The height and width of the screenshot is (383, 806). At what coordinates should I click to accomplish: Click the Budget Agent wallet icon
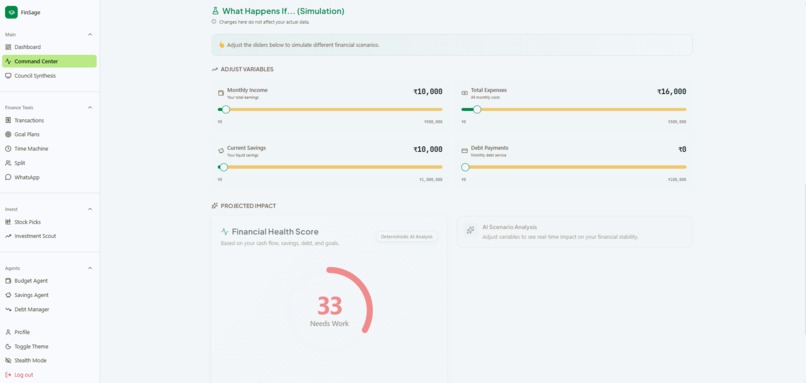(8, 281)
